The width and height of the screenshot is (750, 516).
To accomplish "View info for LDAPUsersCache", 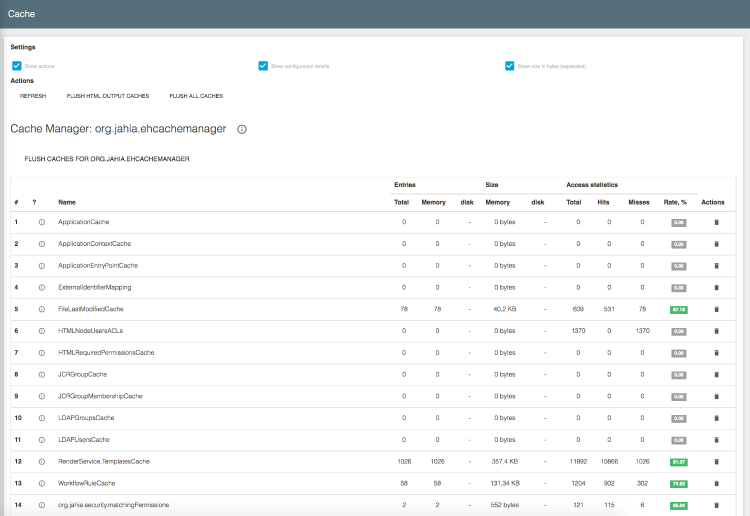I will pos(42,440).
